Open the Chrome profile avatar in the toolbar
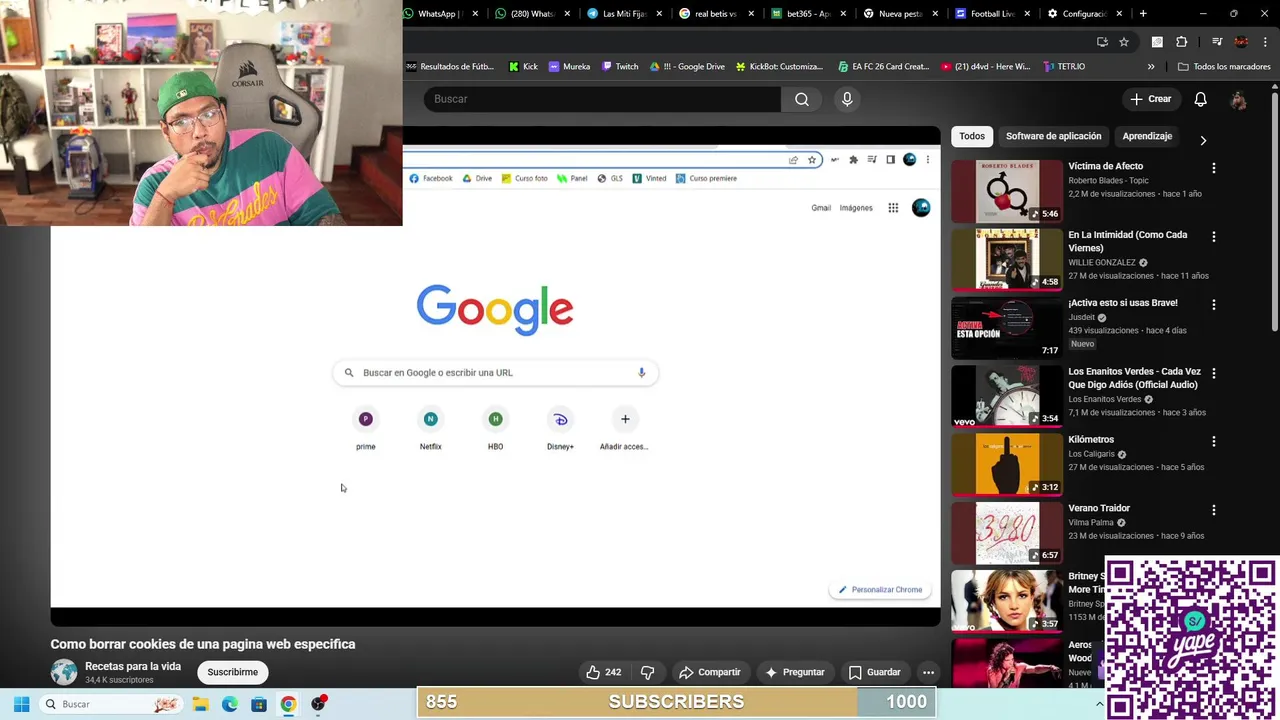Viewport: 1280px width, 720px height. coord(1241,42)
